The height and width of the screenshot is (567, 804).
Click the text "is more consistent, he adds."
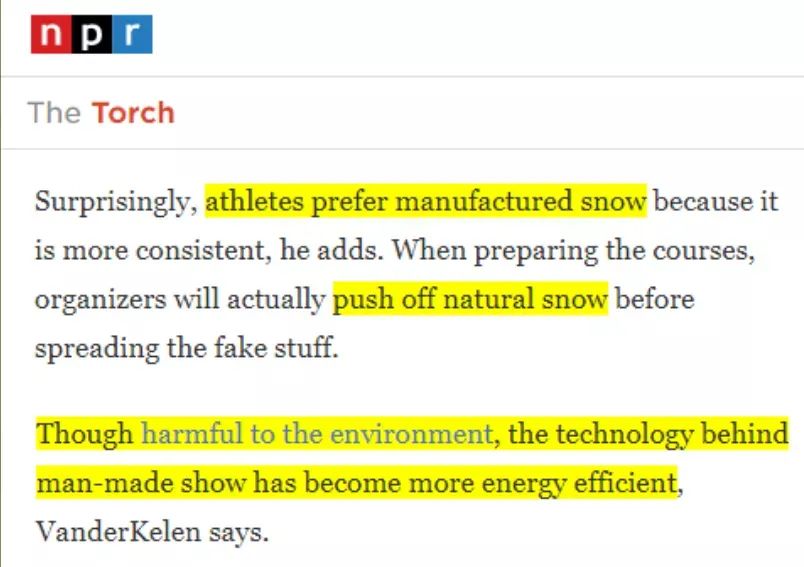(x=208, y=250)
